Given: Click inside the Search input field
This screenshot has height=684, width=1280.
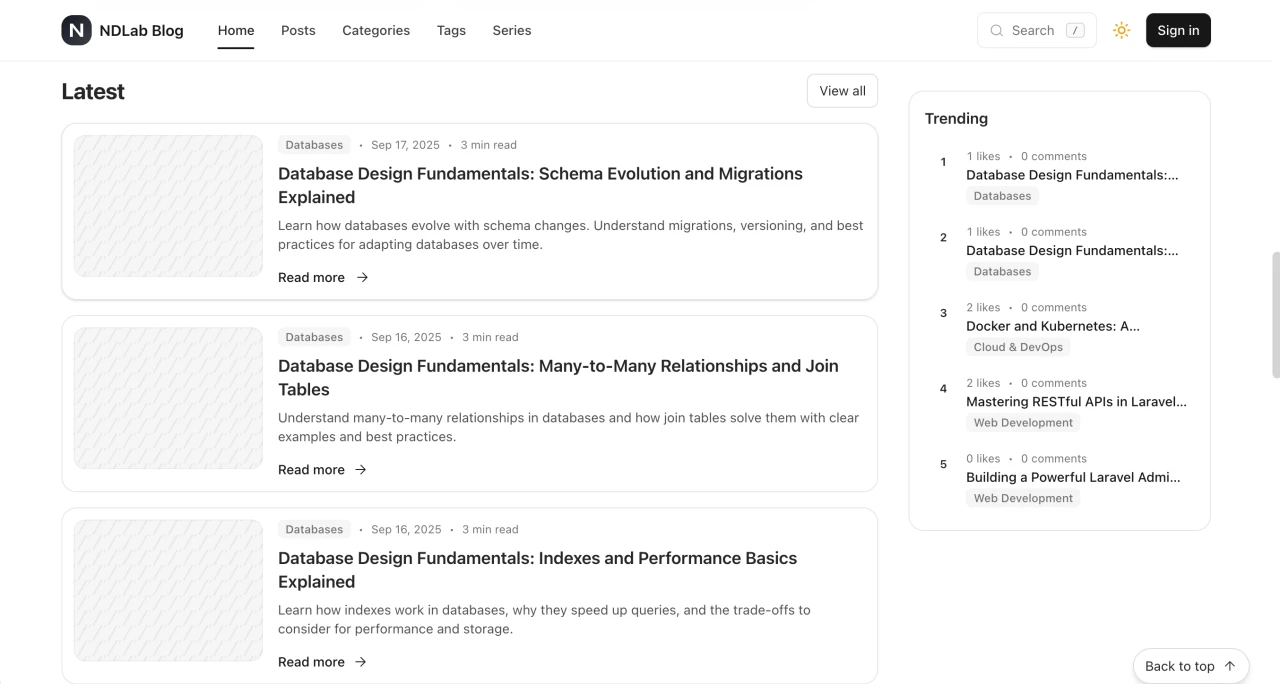Looking at the screenshot, I should (x=1035, y=30).
